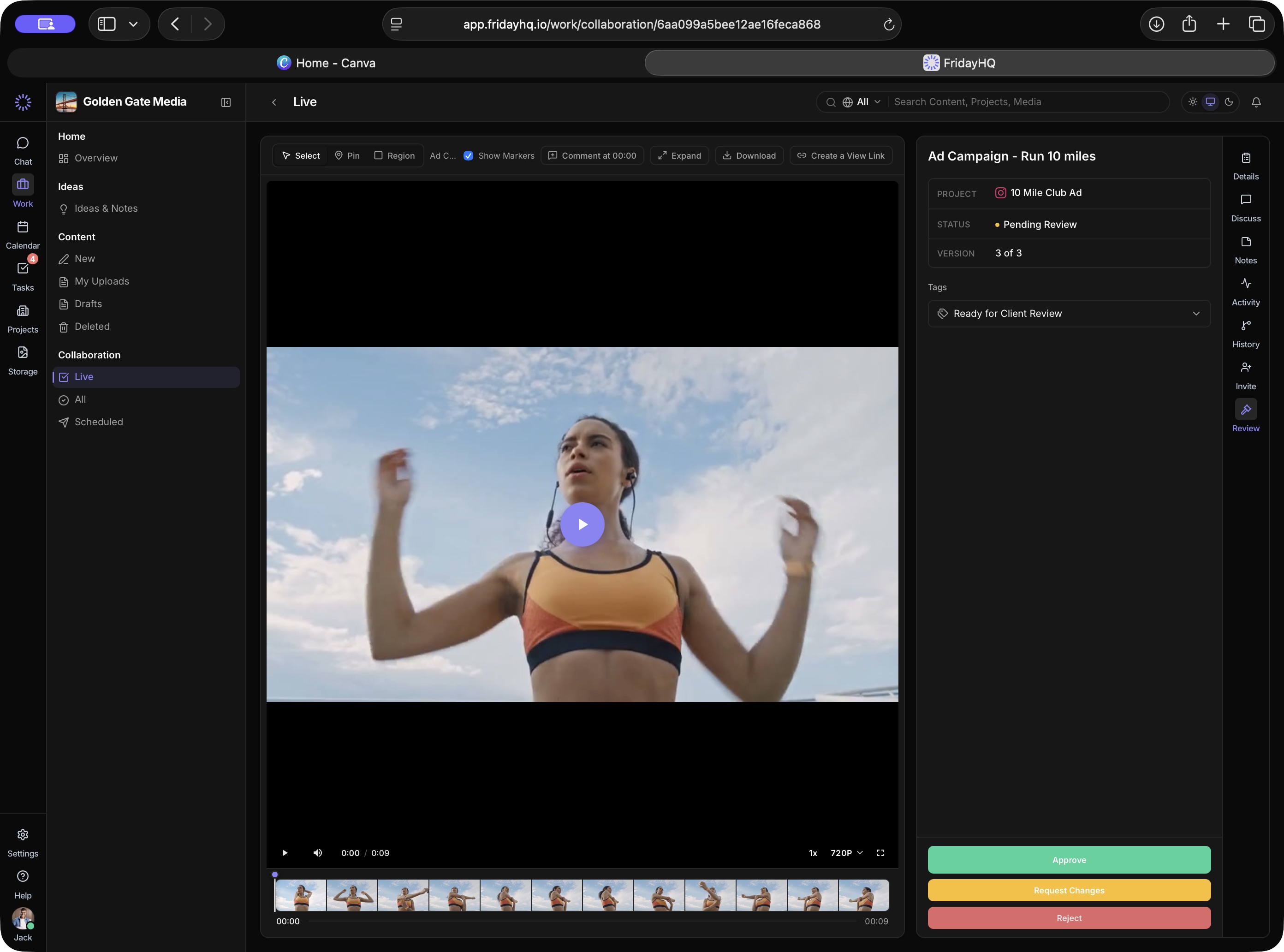Collapse the Golden Gate Media sidebar
The image size is (1284, 952).
click(x=226, y=102)
